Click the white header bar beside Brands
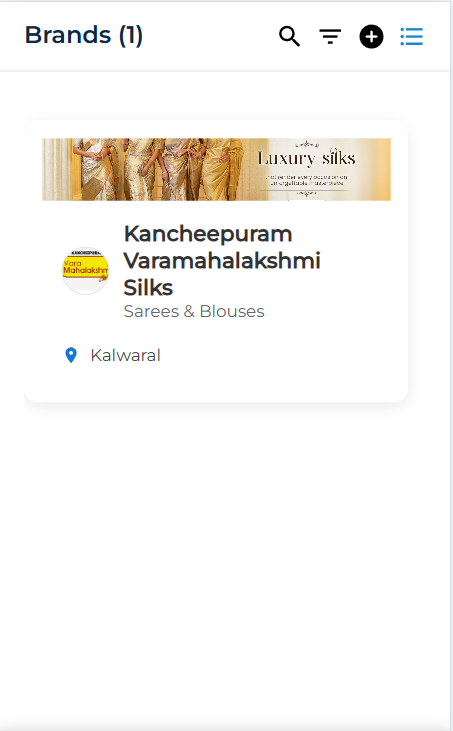The height and width of the screenshot is (731, 453). (x=210, y=36)
